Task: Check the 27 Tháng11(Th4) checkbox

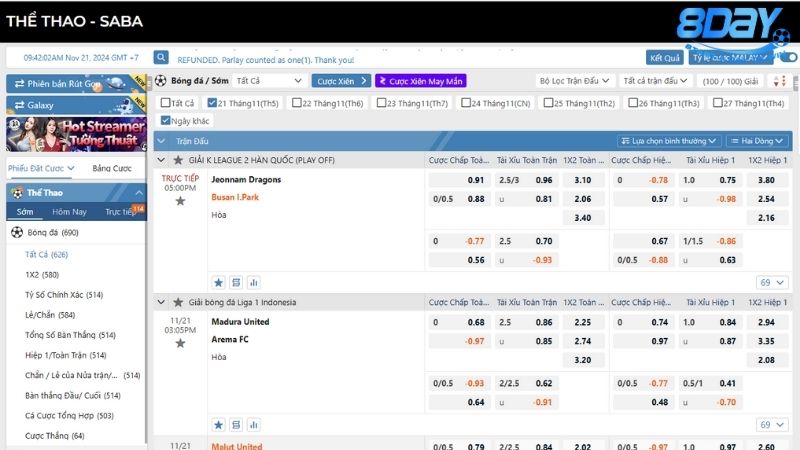Action: 718,103
